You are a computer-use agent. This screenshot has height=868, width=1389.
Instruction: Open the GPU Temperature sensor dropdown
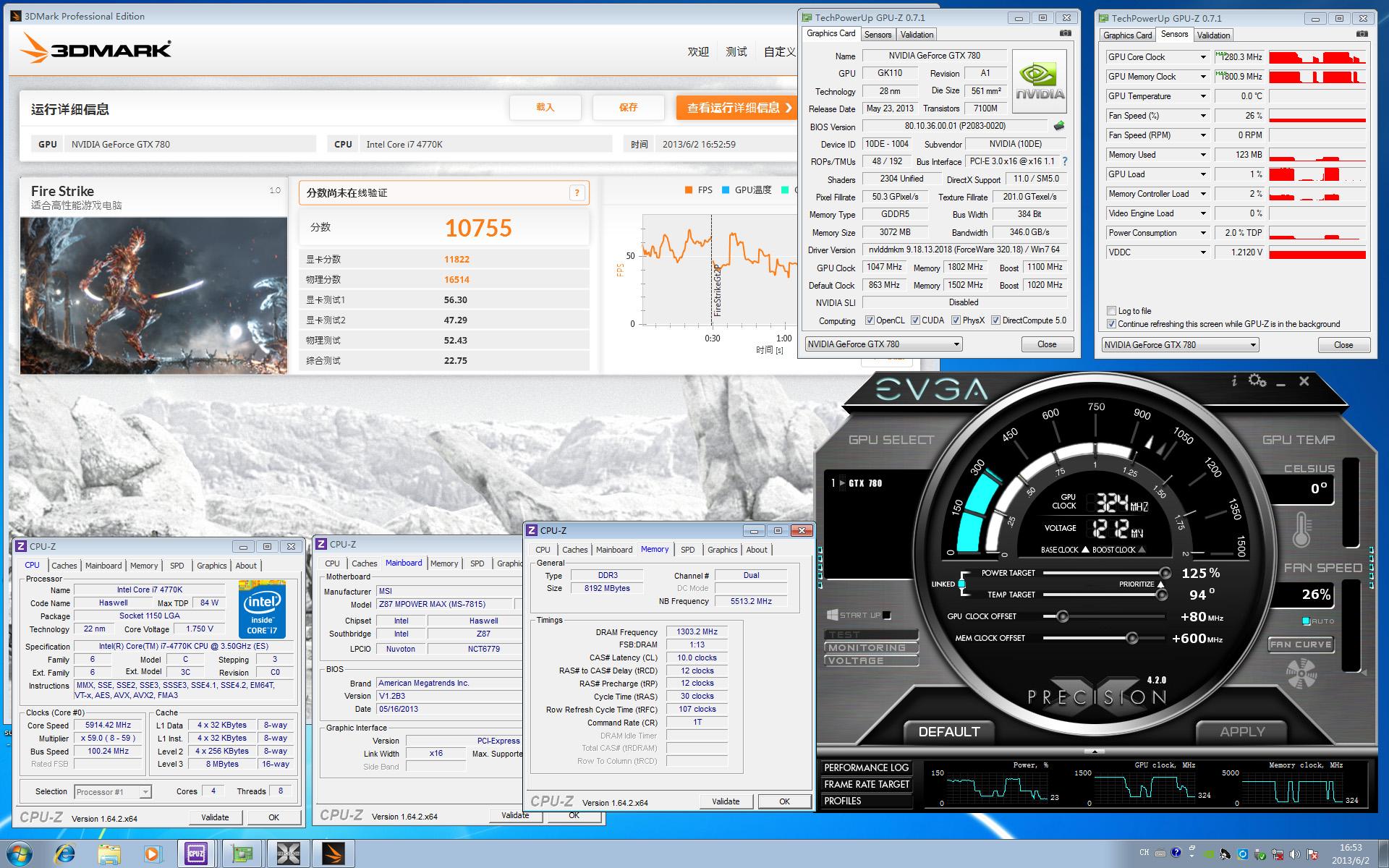1203,96
